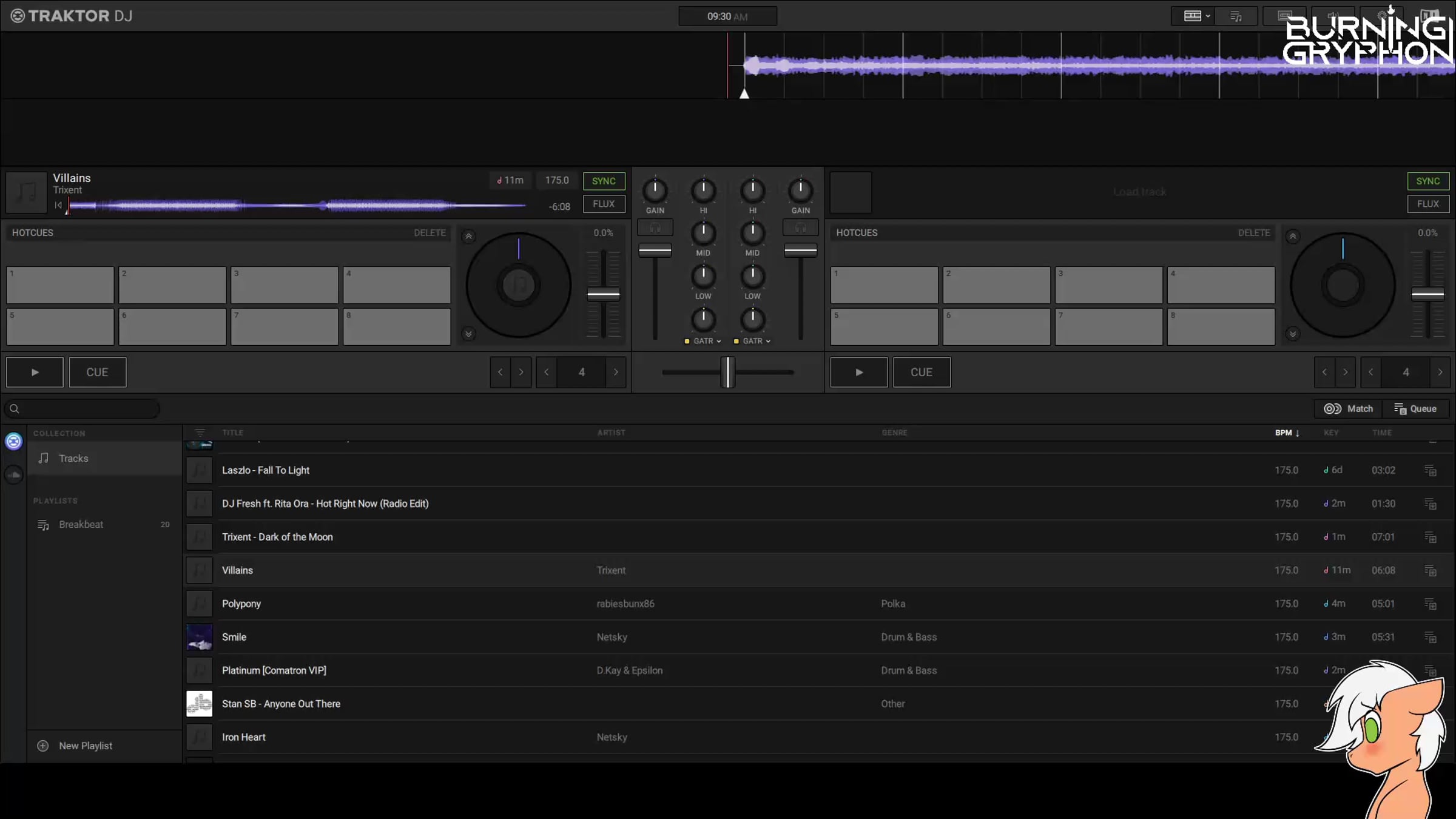Sort the track list by GENRE column

[x=894, y=433]
